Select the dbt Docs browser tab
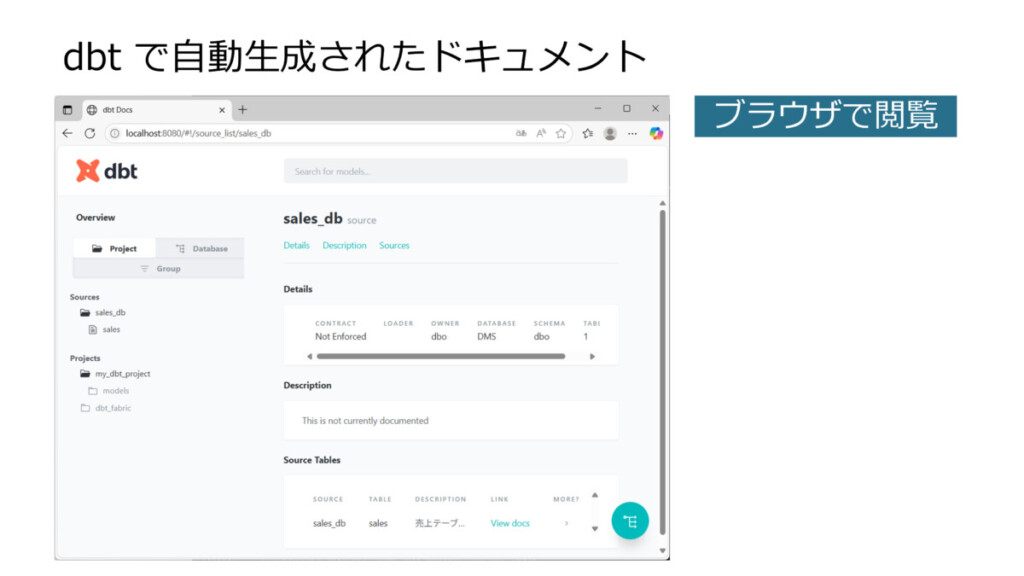 tap(157, 110)
